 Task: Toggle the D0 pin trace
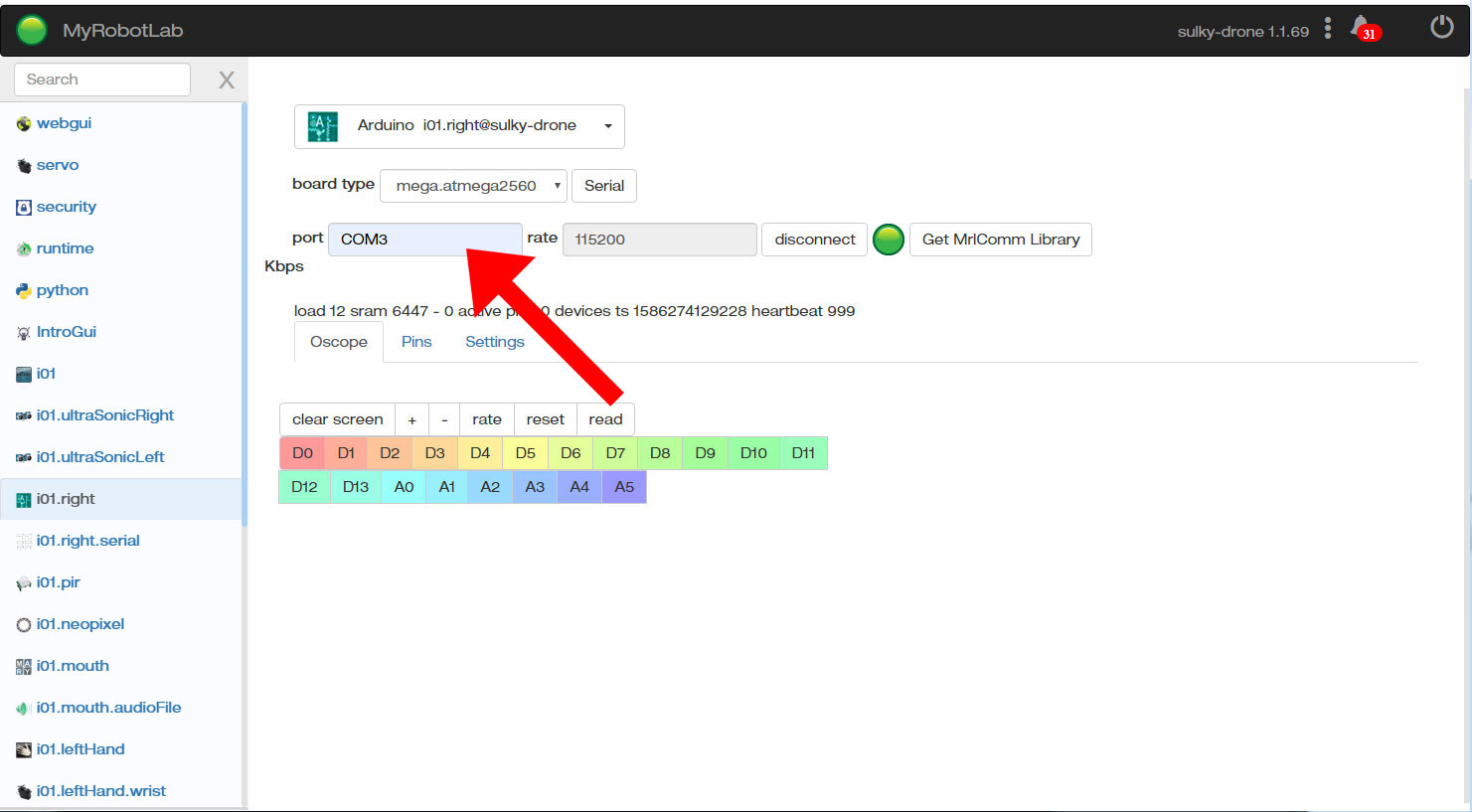coord(302,453)
